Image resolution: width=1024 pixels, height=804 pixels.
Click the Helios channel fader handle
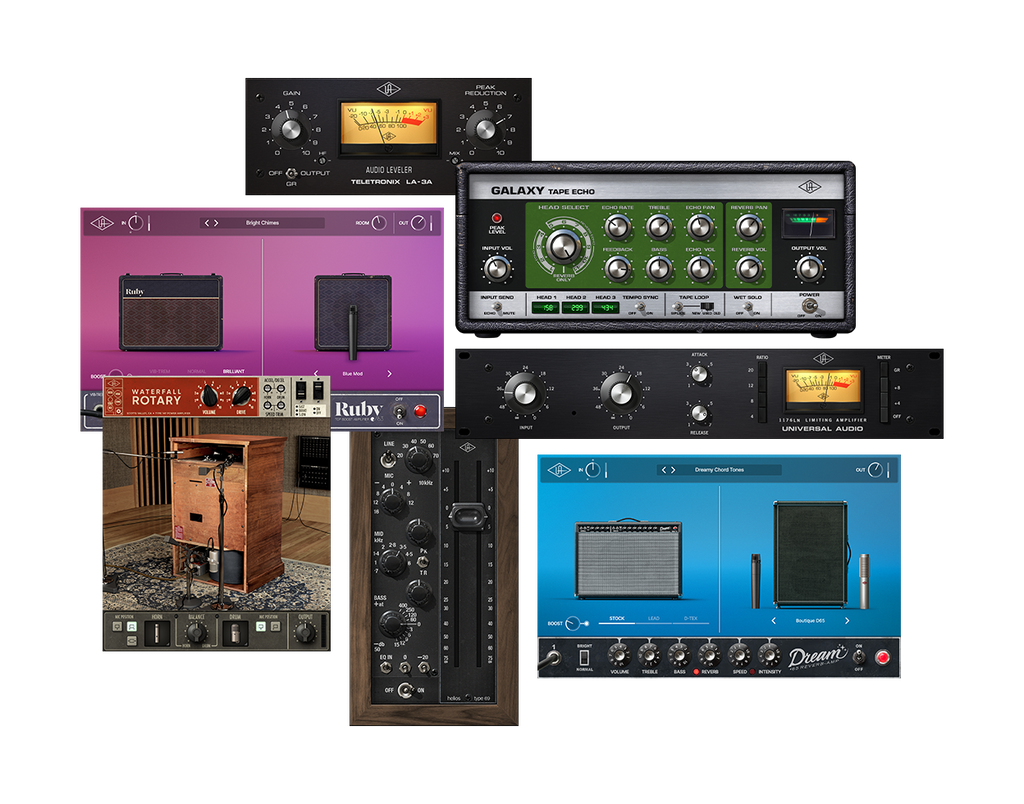click(467, 515)
